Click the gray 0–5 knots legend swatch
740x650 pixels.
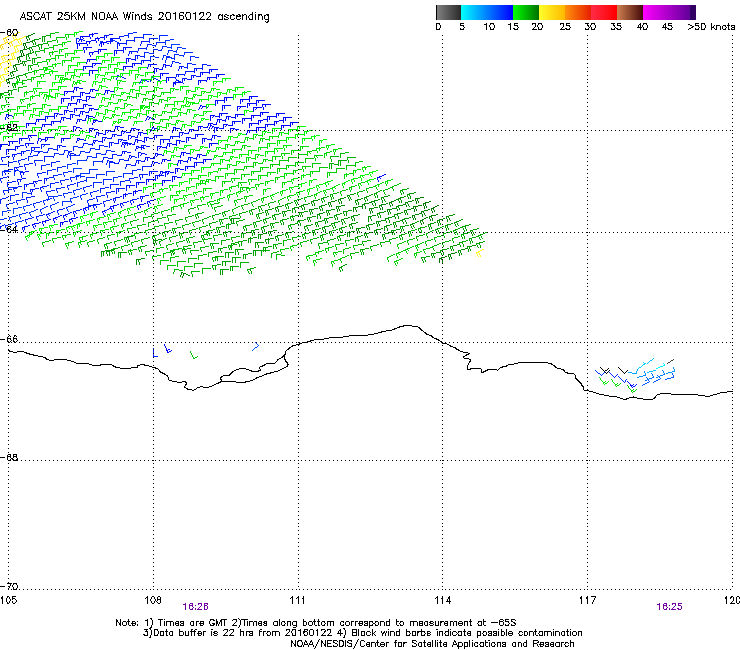[448, 12]
